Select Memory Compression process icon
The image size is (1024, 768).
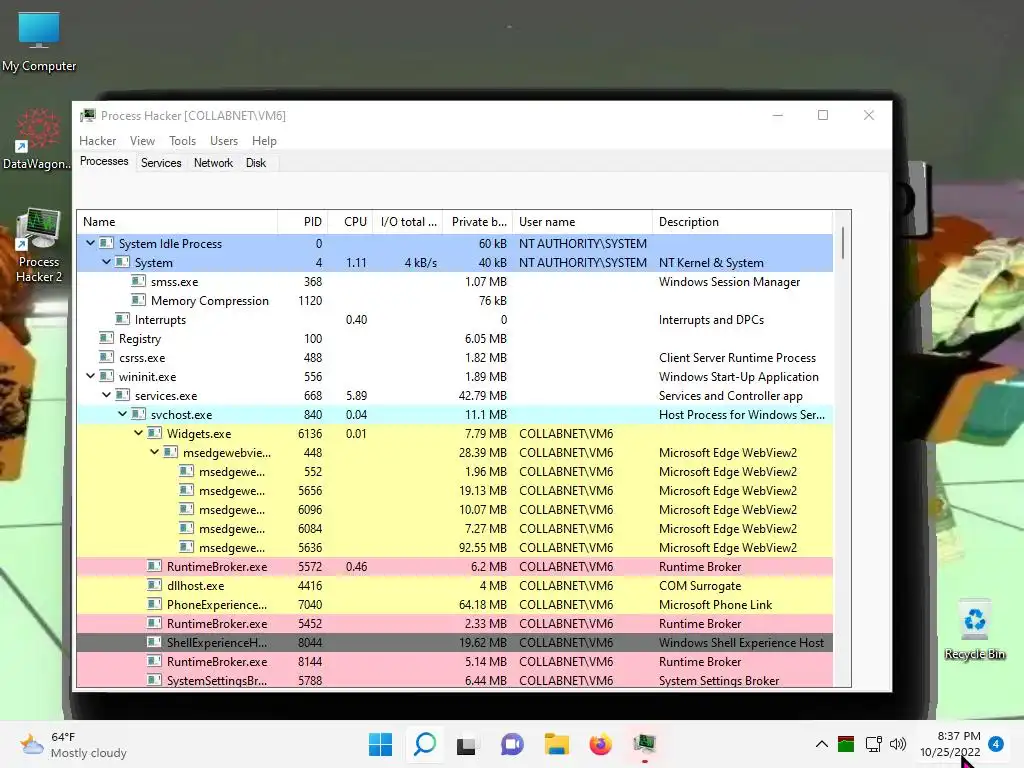(138, 300)
